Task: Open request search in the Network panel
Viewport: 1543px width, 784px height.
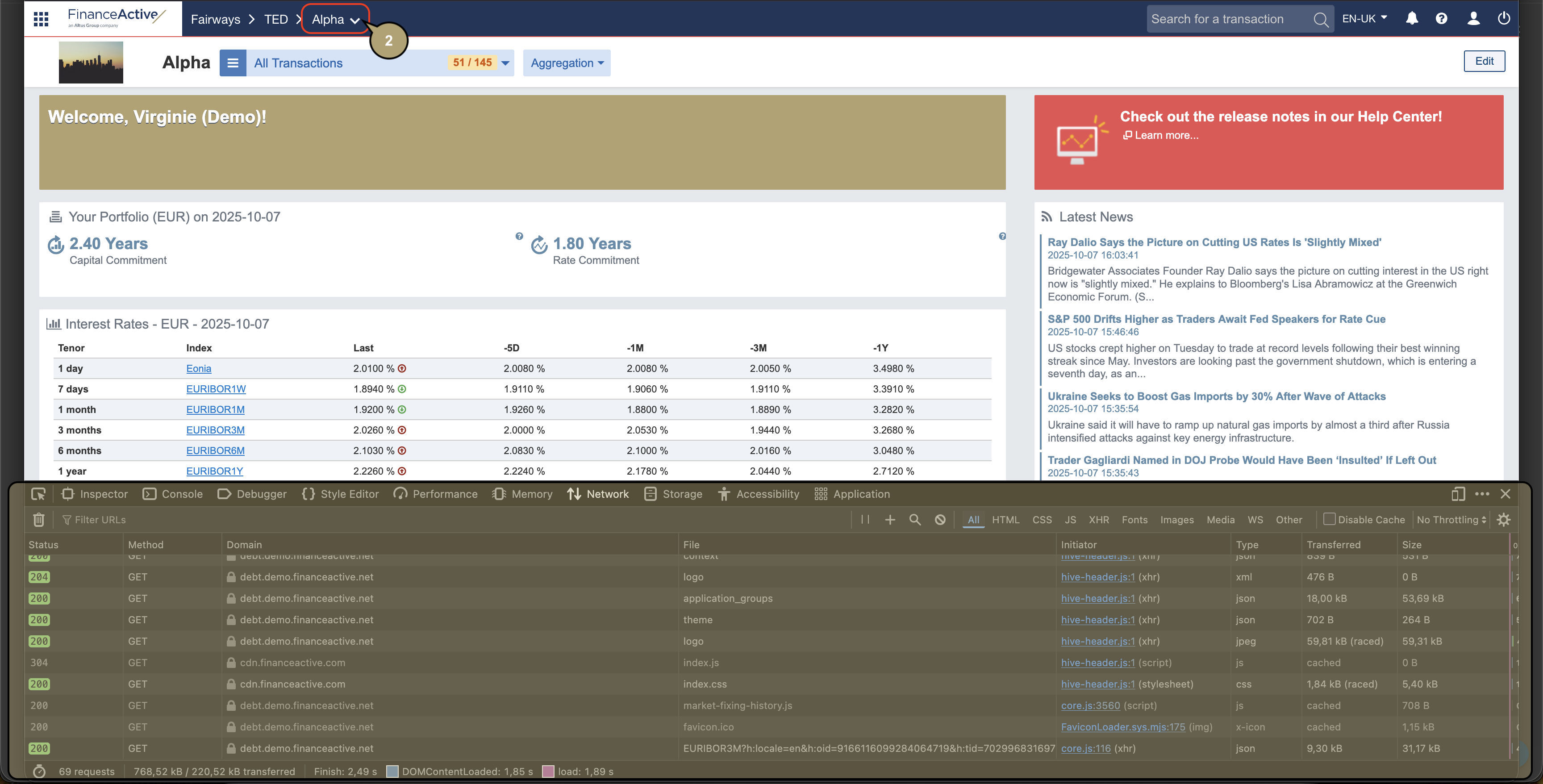Action: pyautogui.click(x=915, y=519)
